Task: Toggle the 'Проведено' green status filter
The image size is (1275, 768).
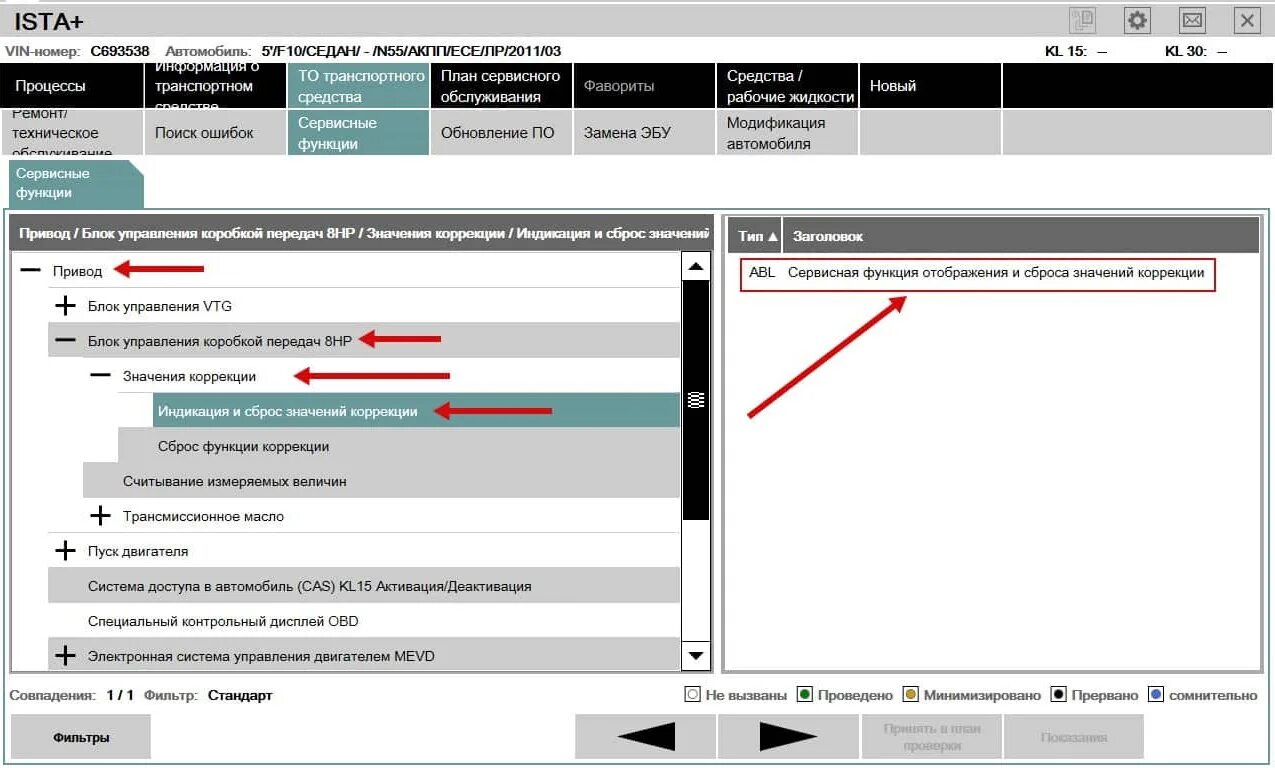Action: click(x=804, y=695)
